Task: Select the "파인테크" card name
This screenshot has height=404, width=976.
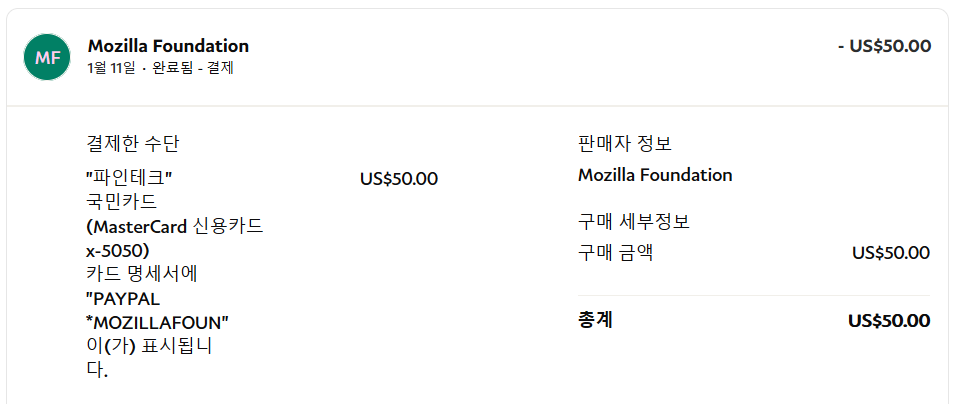Action: pos(128,178)
